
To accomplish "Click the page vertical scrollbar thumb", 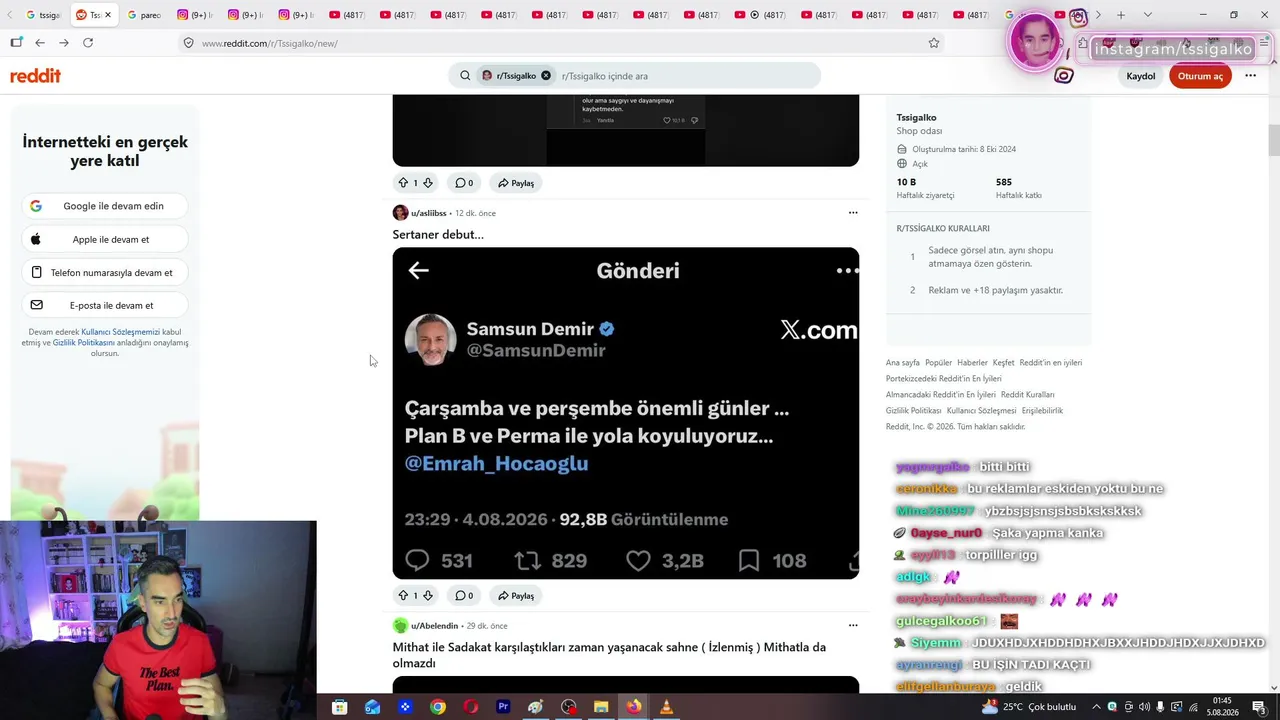I will [x=1273, y=142].
